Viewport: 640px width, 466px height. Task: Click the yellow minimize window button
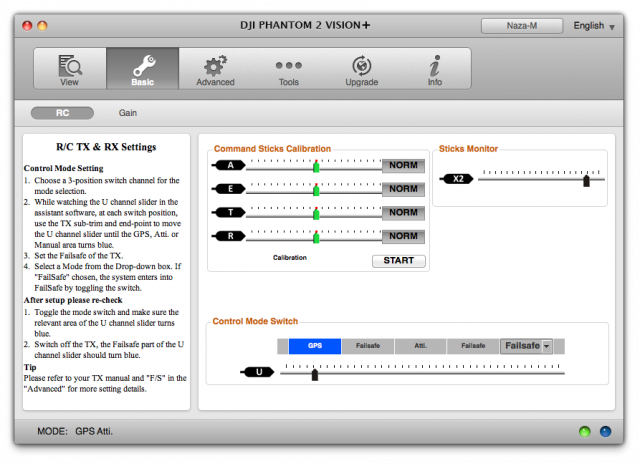click(x=42, y=26)
